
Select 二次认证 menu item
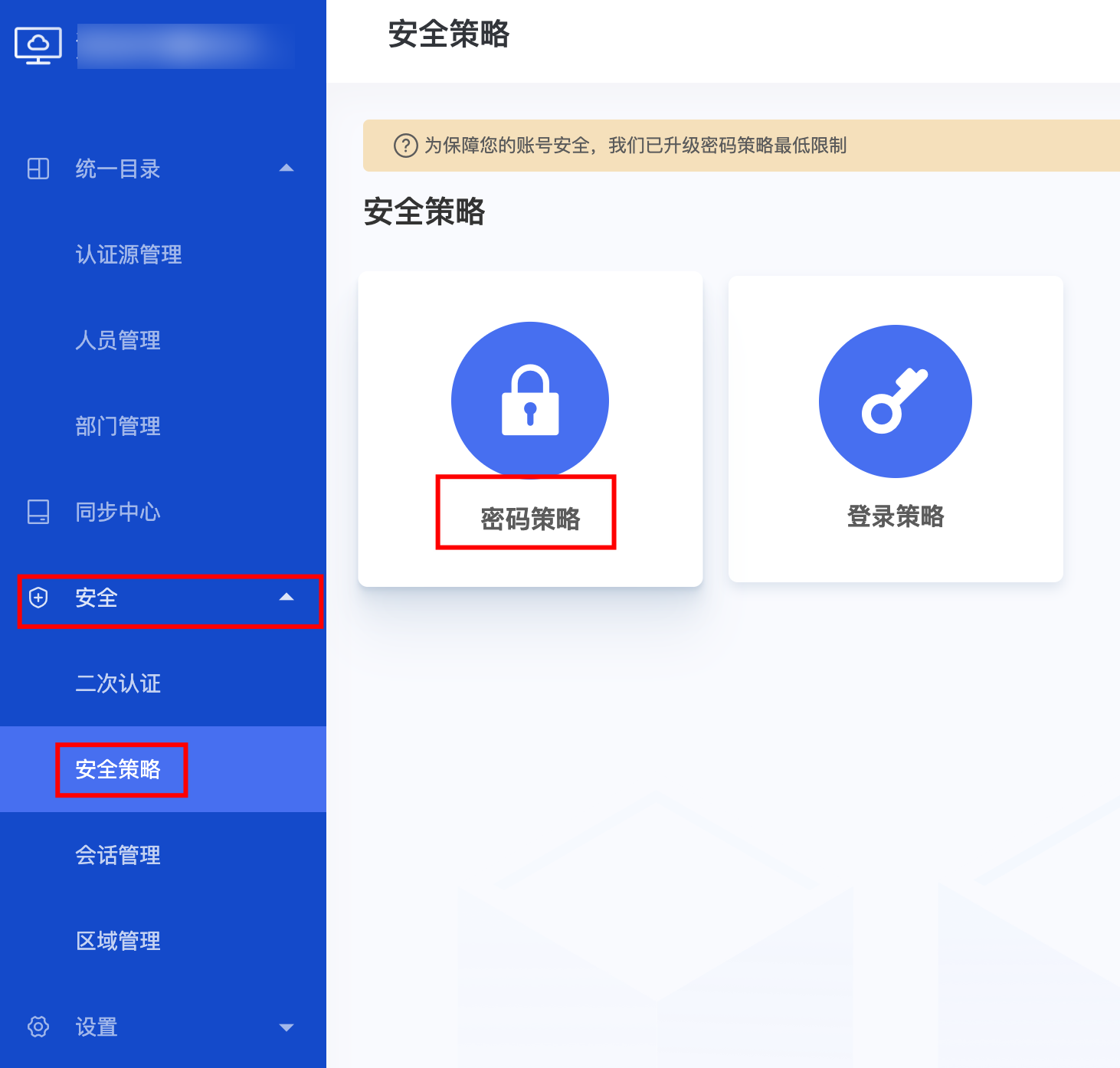point(118,683)
